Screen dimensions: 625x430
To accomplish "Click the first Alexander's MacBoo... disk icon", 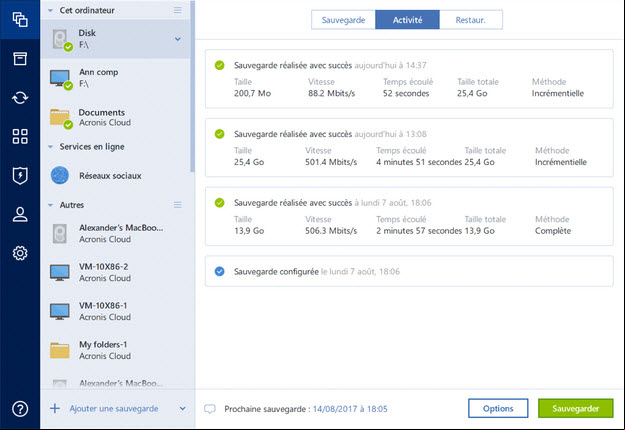I will (60, 234).
